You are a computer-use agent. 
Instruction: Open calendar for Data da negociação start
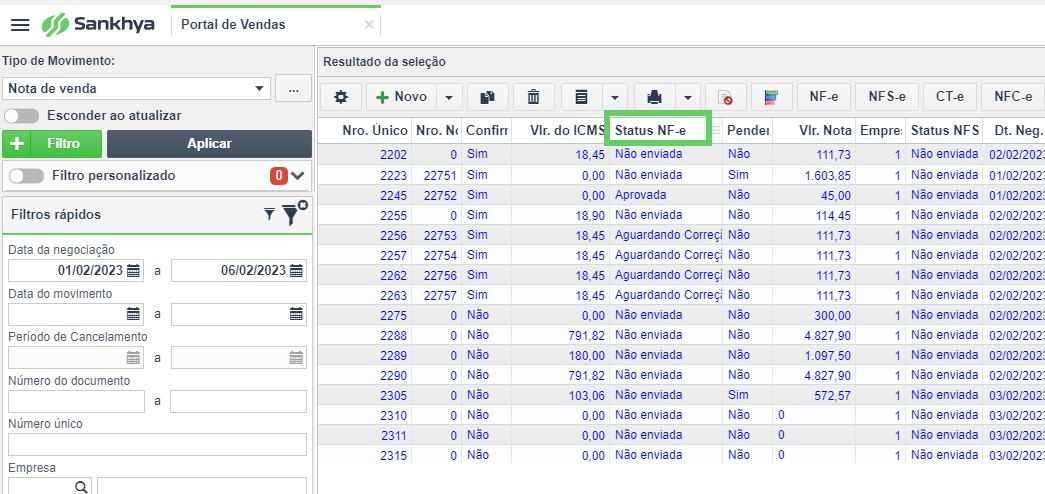tap(133, 271)
